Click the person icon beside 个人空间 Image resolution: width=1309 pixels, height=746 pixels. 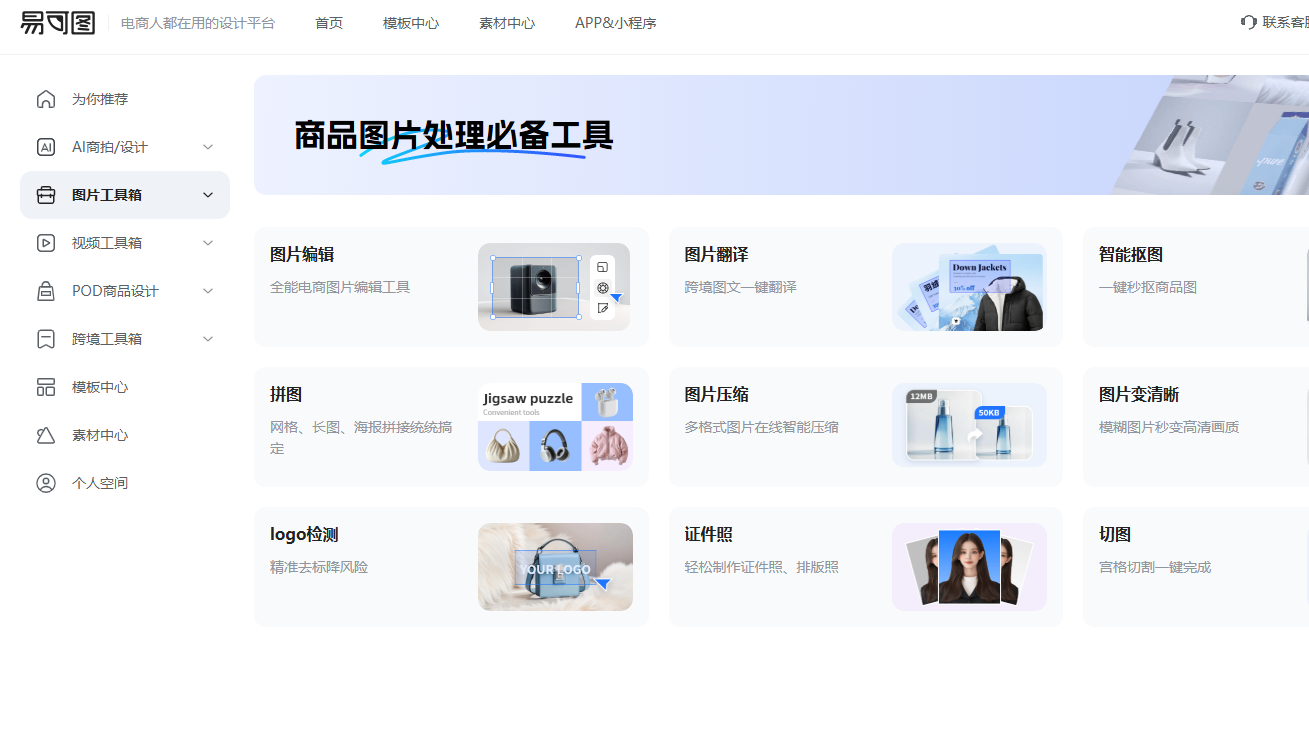pos(46,483)
